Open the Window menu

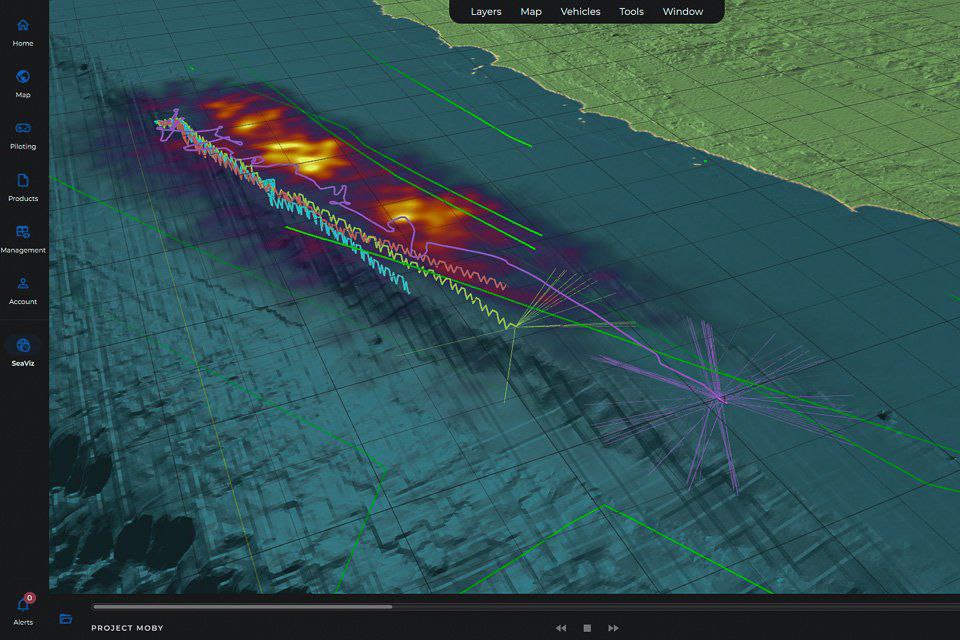pos(683,12)
